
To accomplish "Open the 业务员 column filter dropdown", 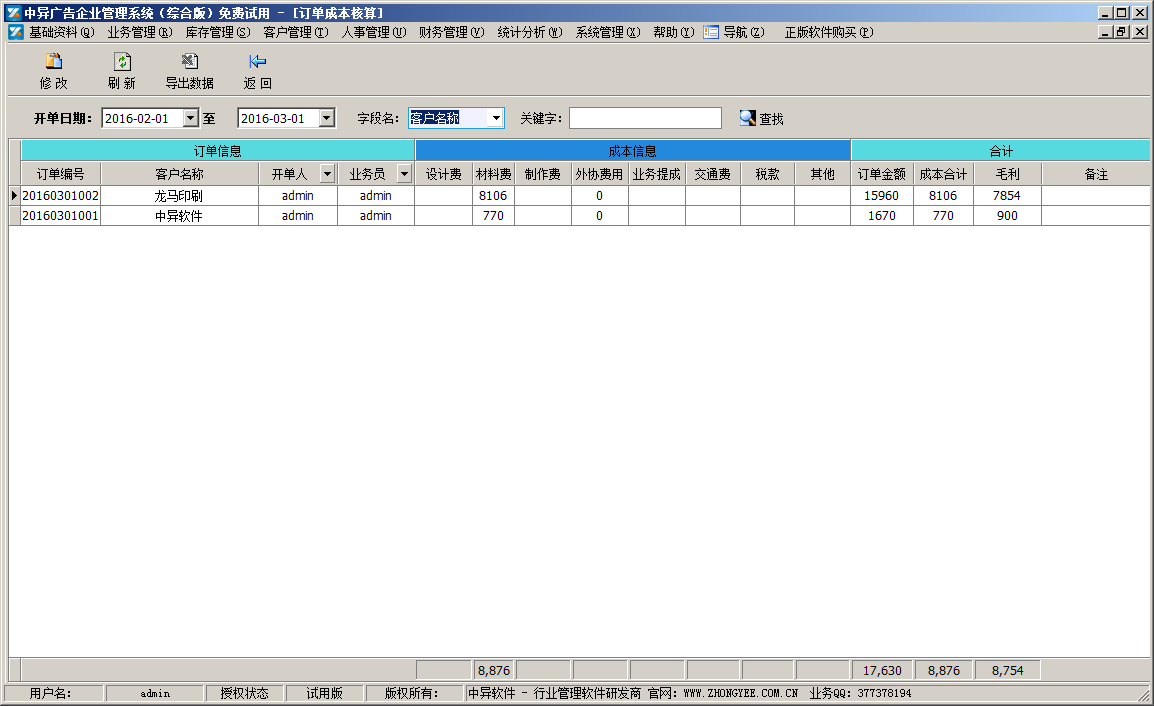I will 404,174.
